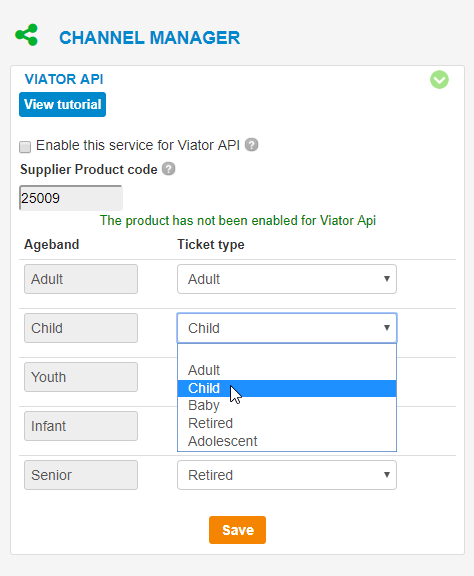This screenshot has width=474, height=576.
Task: Open the Senior row Retired dropdown
Action: [287, 475]
